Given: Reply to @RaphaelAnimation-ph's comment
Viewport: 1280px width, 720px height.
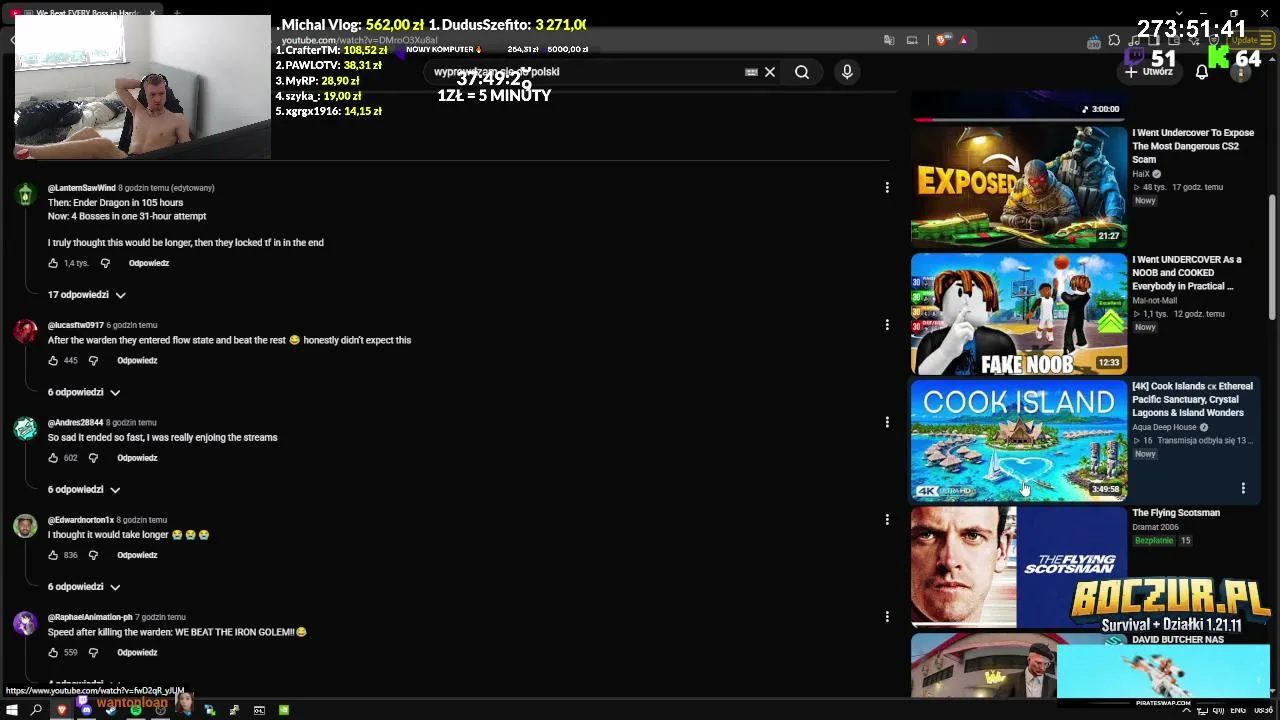Looking at the screenshot, I should coord(137,652).
